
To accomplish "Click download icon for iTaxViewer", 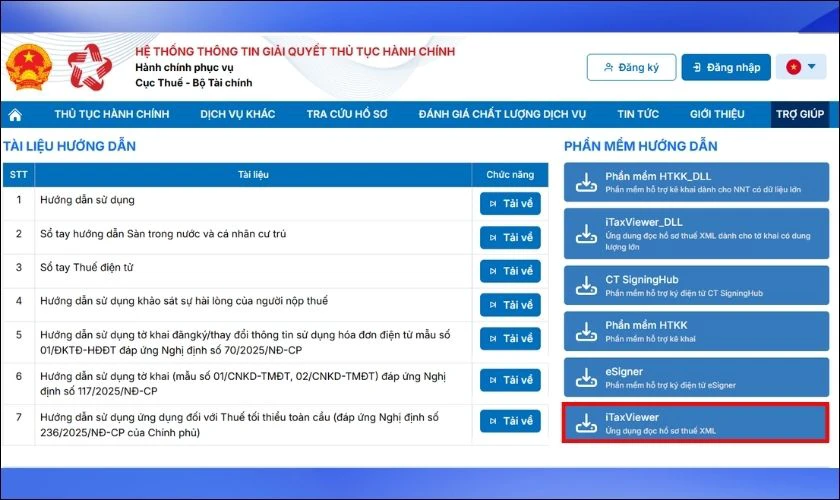I will pos(586,423).
